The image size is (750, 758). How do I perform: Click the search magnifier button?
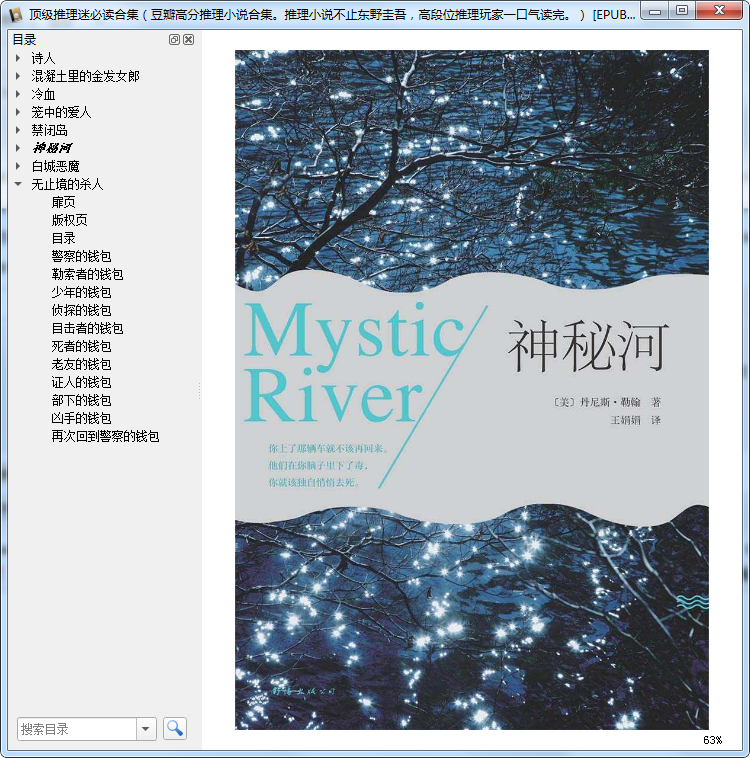point(175,729)
